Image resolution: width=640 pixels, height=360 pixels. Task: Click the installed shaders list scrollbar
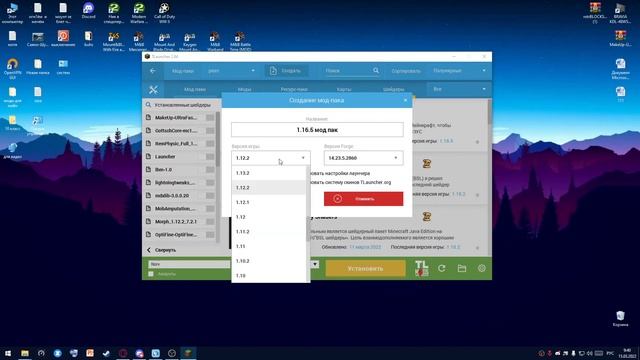(218, 139)
